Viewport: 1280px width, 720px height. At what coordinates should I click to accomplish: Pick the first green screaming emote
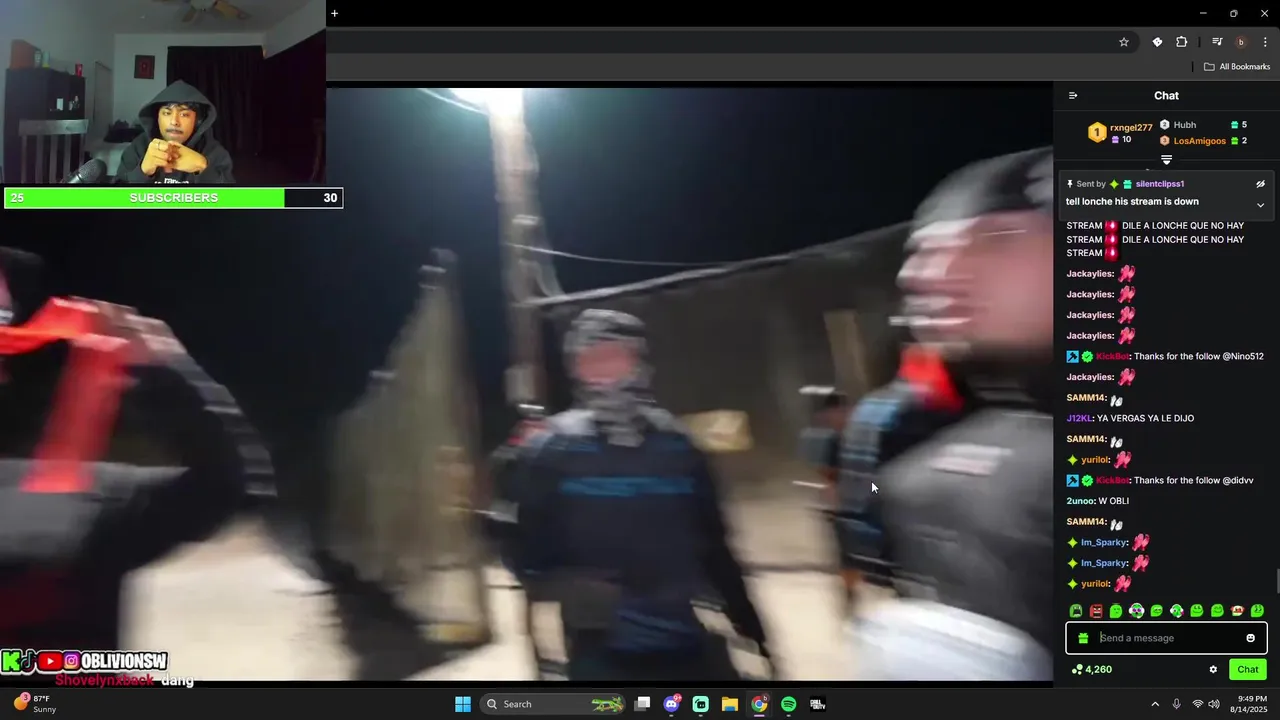[1076, 611]
